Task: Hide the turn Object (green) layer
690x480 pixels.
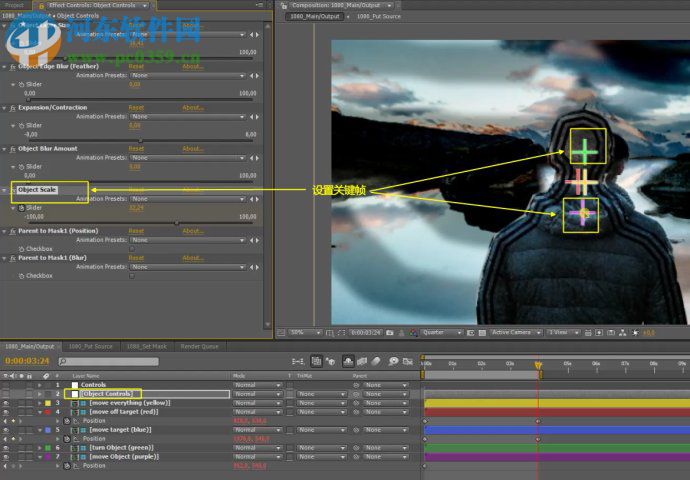Action: 6,448
